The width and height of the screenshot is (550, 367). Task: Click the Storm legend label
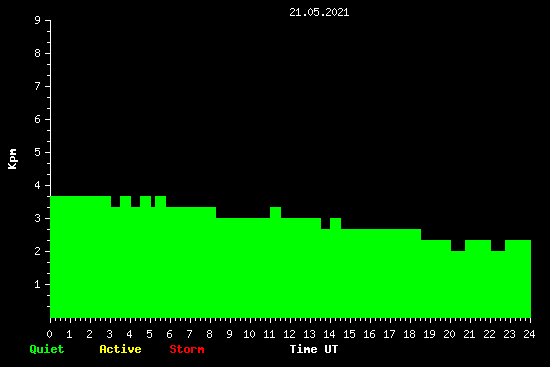[187, 349]
